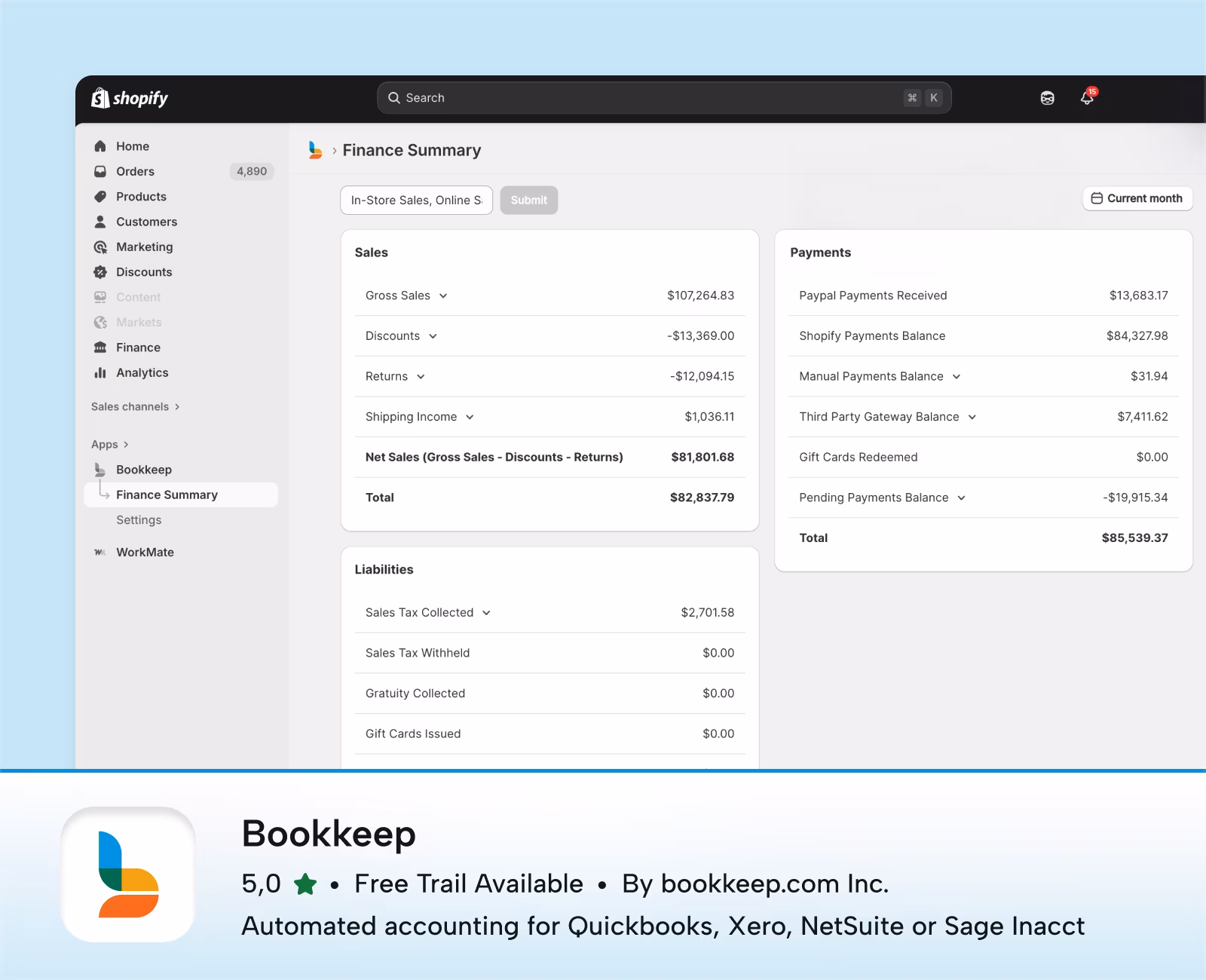Expand the Shipping Income row
The width and height of the screenshot is (1206, 980).
pyautogui.click(x=470, y=417)
